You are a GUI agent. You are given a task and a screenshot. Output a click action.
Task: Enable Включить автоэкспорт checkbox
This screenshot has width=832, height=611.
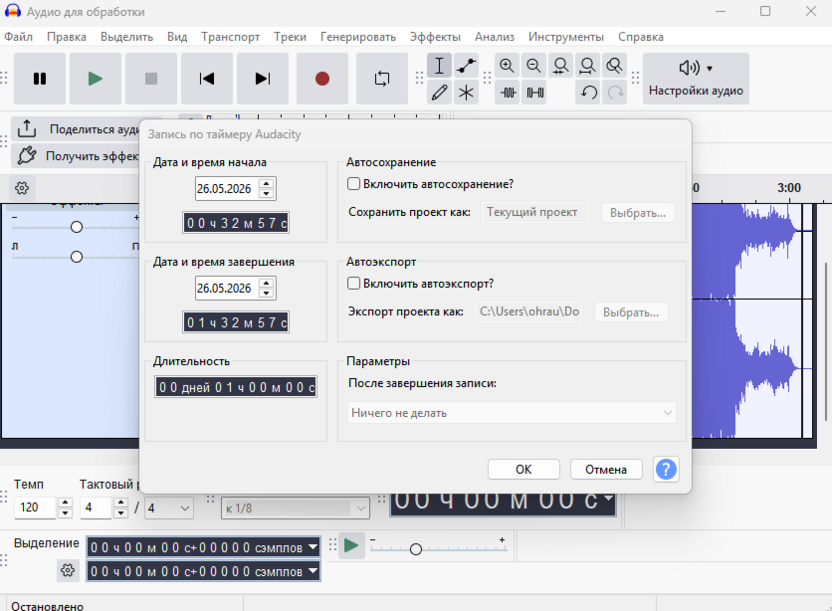tap(353, 283)
